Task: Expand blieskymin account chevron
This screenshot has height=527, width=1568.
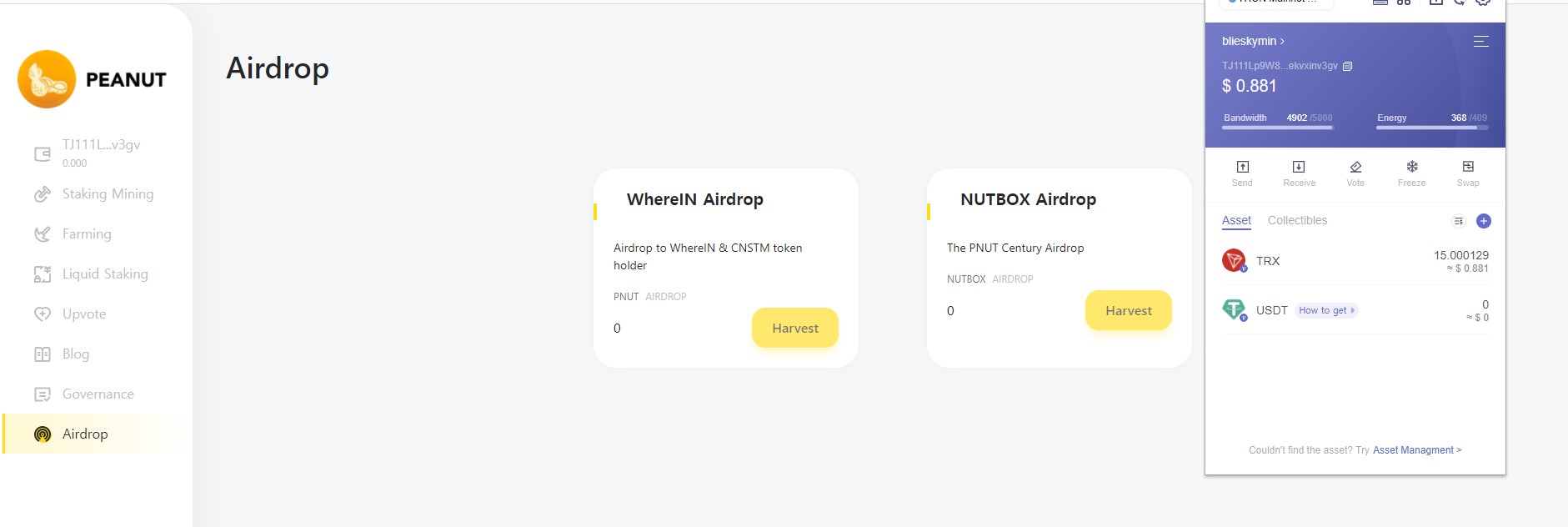Action: point(1283,41)
